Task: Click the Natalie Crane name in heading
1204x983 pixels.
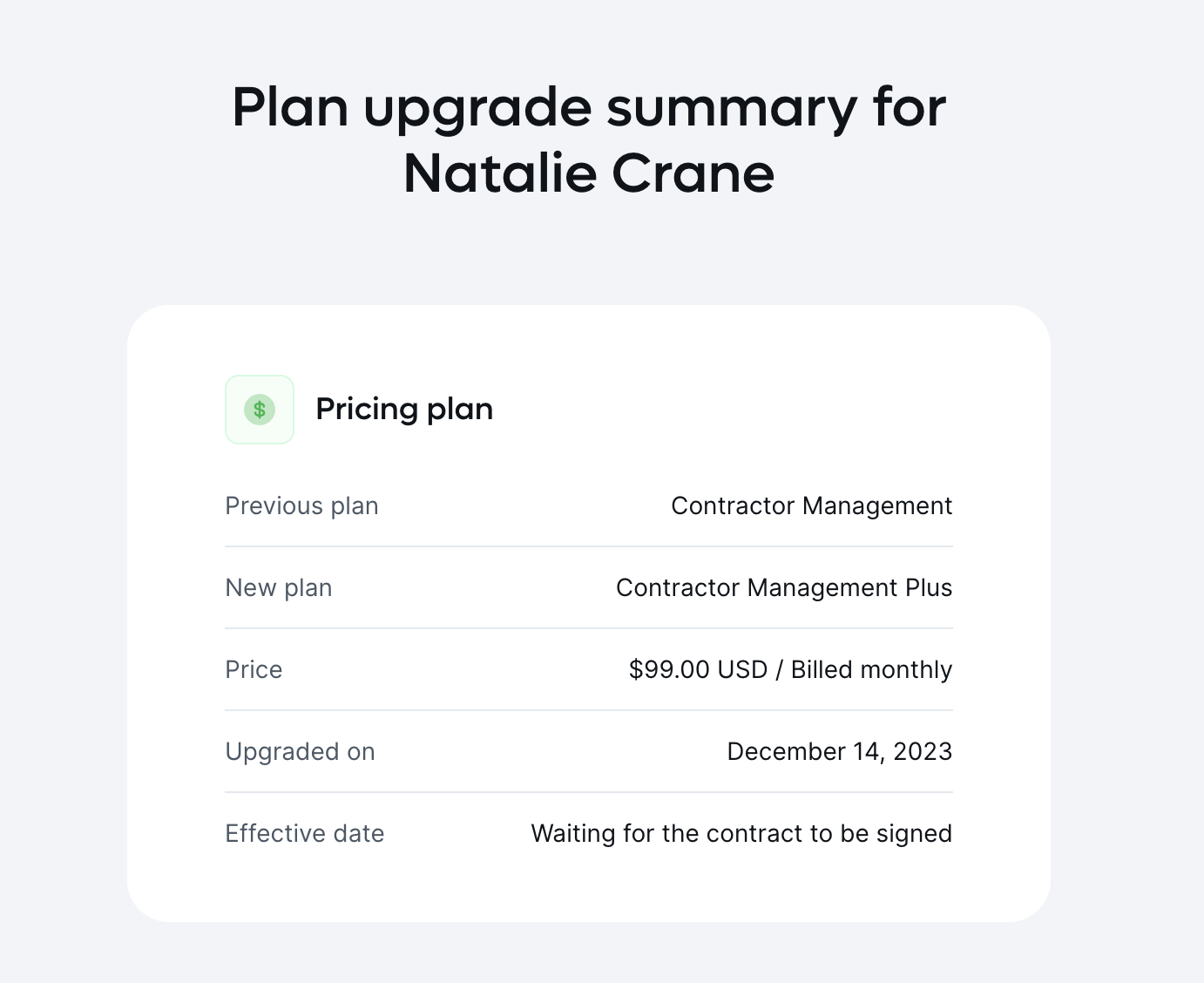Action: (589, 173)
